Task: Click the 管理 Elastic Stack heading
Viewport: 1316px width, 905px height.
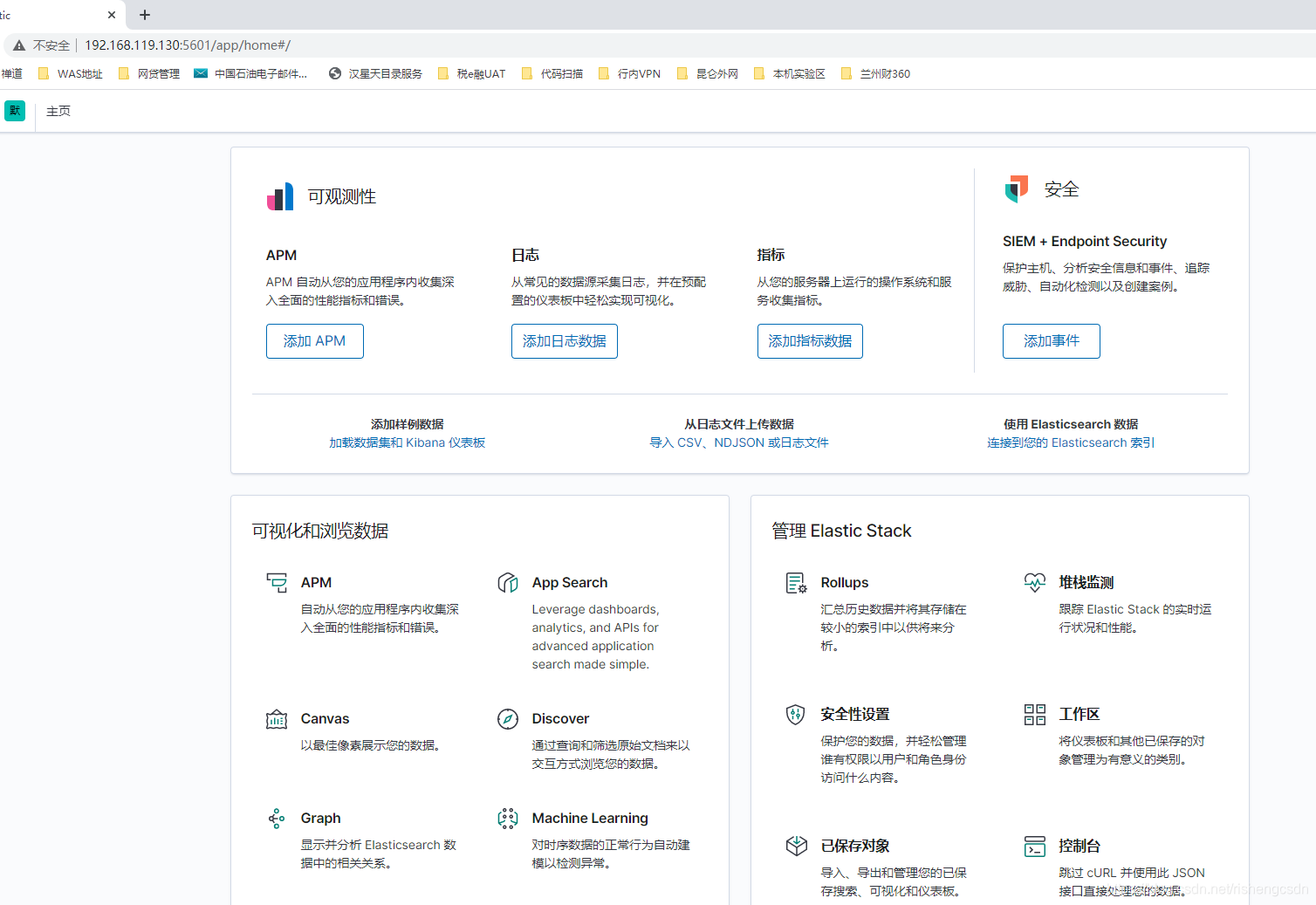Action: (x=841, y=531)
